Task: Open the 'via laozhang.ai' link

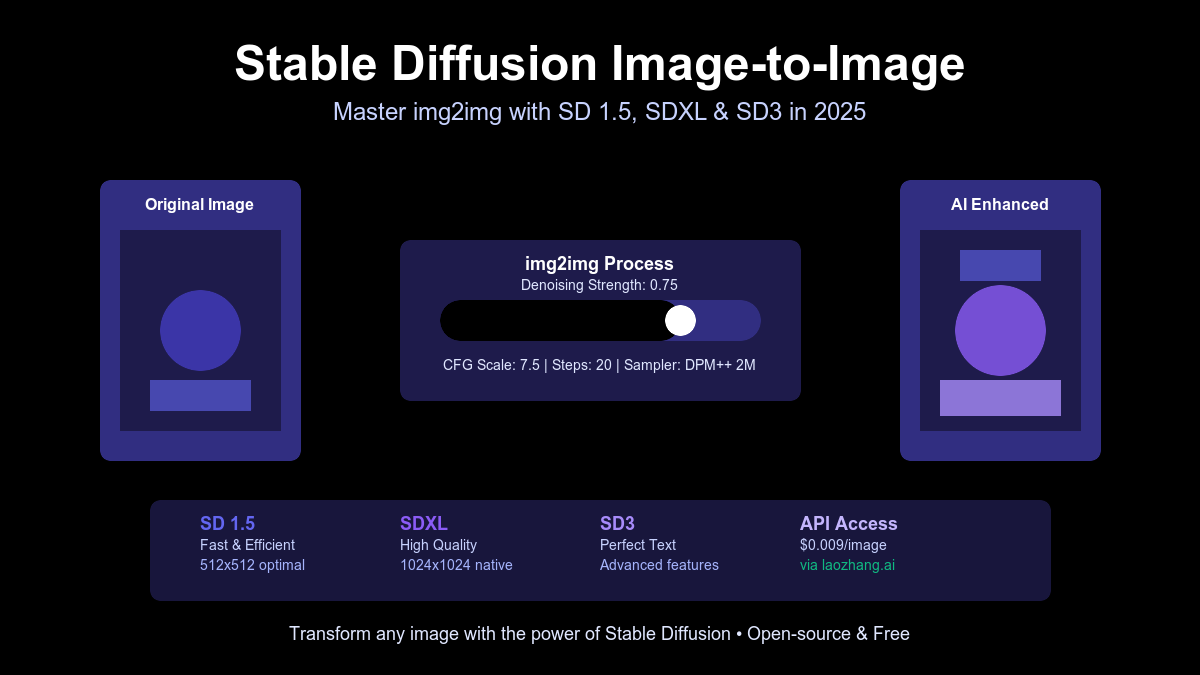Action: (847, 565)
